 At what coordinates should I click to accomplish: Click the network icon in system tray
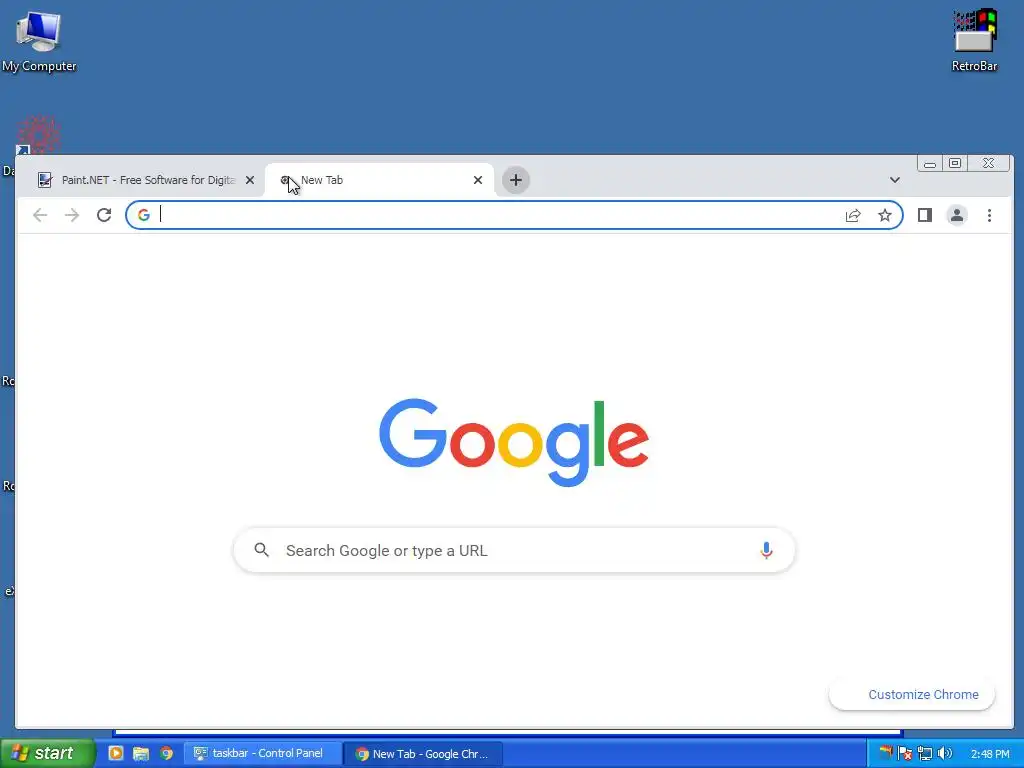(925, 754)
